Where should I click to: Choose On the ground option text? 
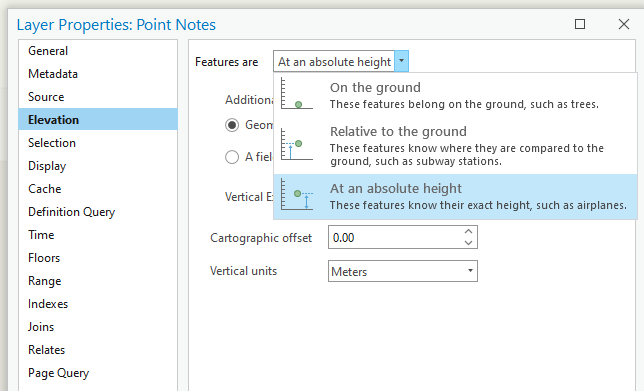[375, 87]
